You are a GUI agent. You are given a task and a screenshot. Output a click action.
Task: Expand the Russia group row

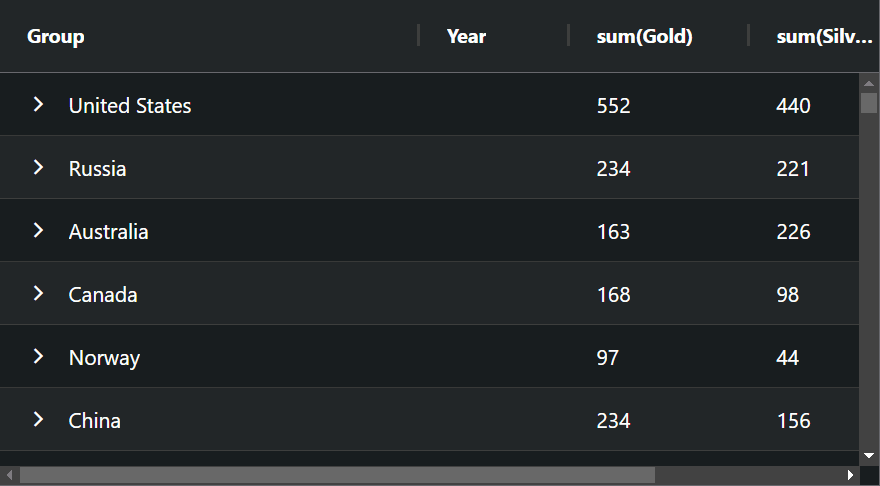pos(38,167)
